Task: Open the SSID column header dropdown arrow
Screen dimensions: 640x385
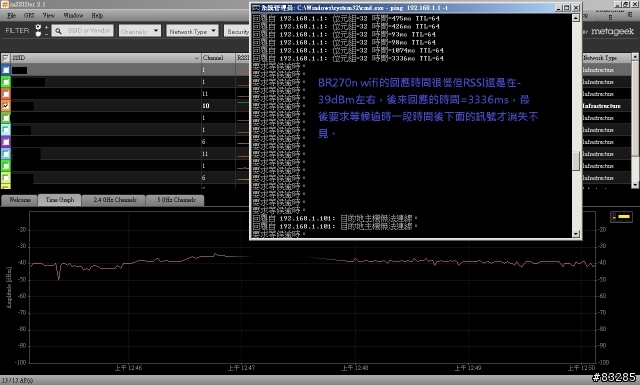Action: pyautogui.click(x=197, y=58)
